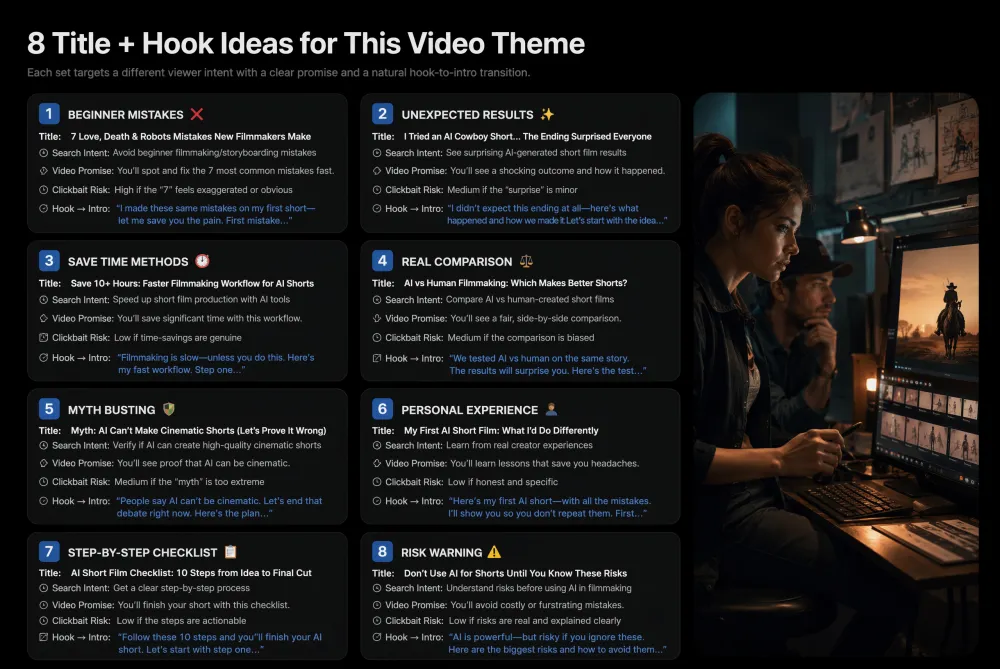Click the blue hook 'Follow these 10 steps and you'll finish'

tap(219, 643)
